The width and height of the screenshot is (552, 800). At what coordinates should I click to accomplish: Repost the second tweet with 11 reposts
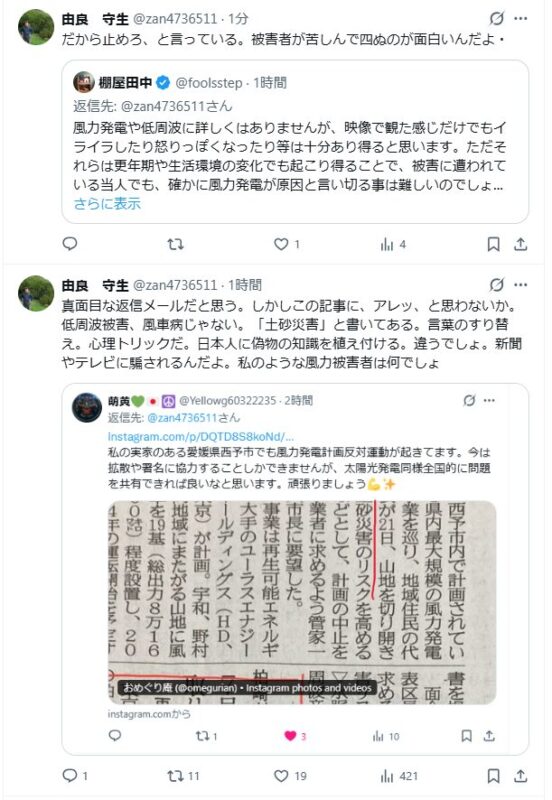point(183,776)
